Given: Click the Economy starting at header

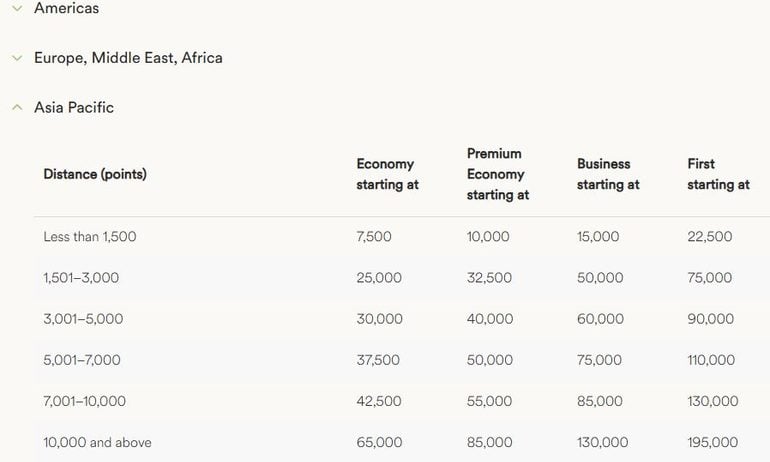Looking at the screenshot, I should [x=387, y=174].
